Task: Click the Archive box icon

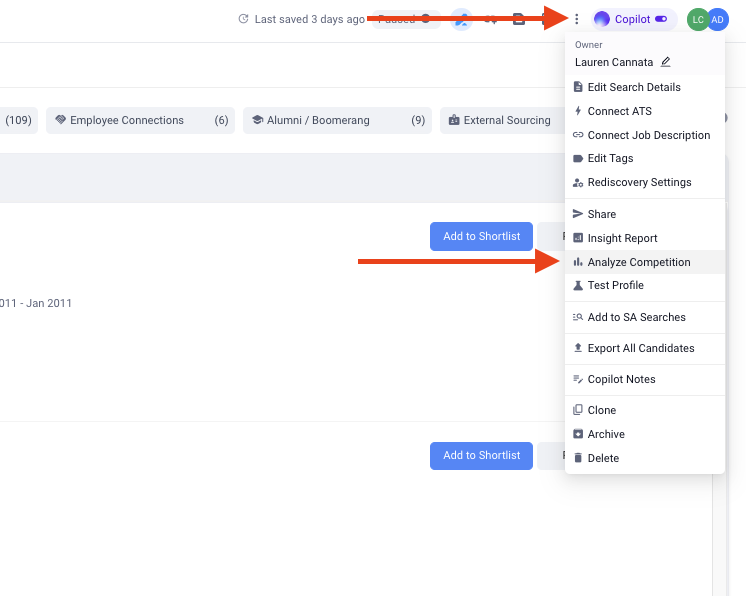Action: (578, 434)
